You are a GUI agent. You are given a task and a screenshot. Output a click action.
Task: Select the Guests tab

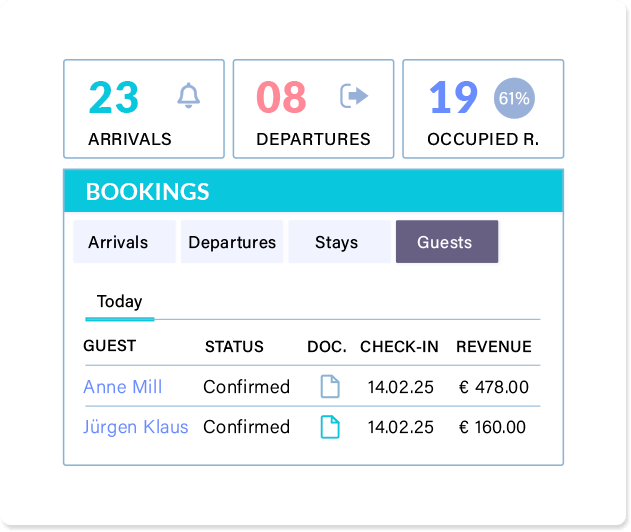tap(447, 242)
